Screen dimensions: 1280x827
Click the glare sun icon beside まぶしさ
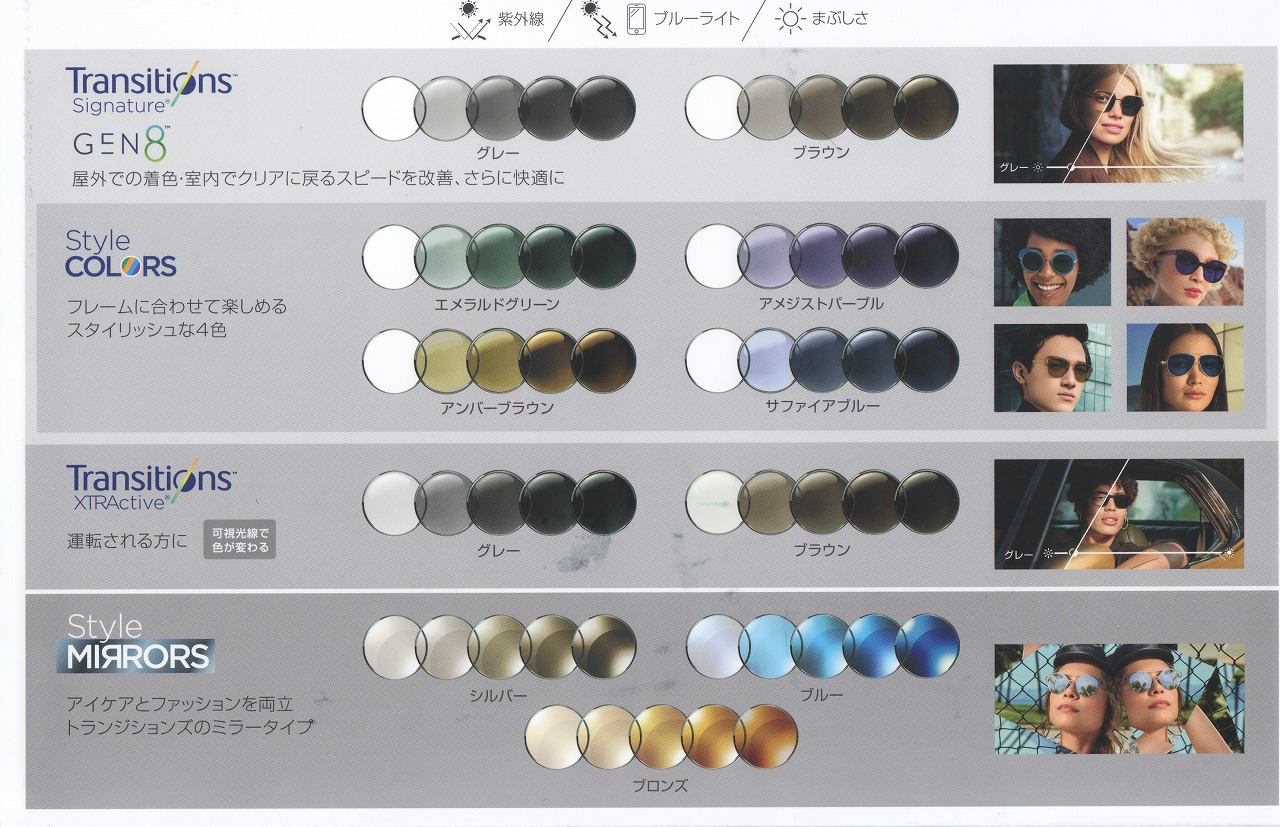point(790,19)
